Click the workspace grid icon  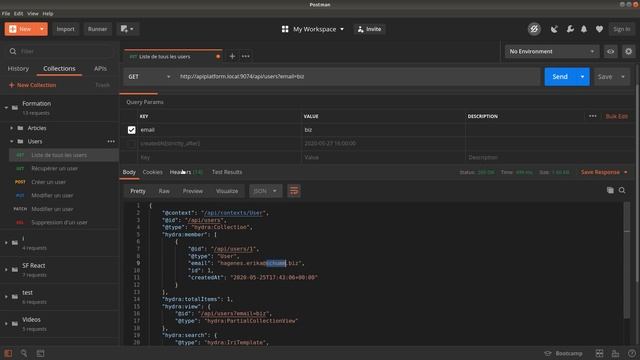tap(285, 29)
